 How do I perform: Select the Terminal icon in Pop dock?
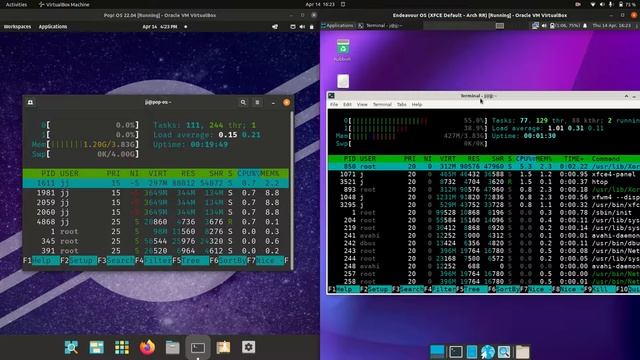(198, 348)
